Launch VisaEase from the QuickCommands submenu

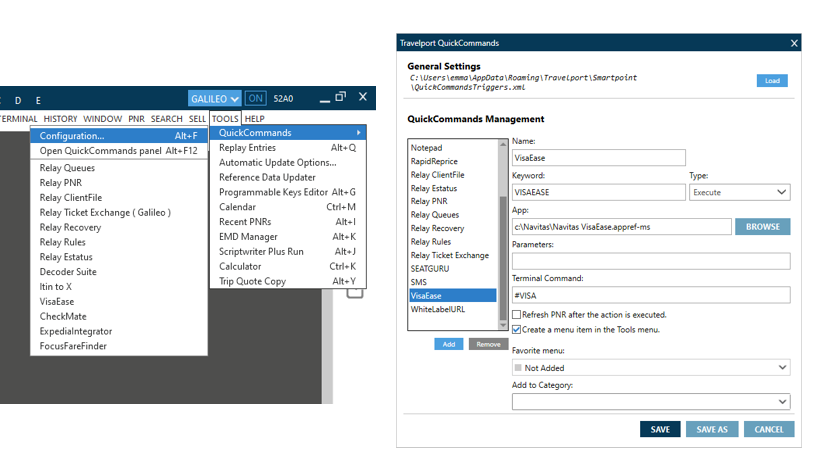[56, 301]
